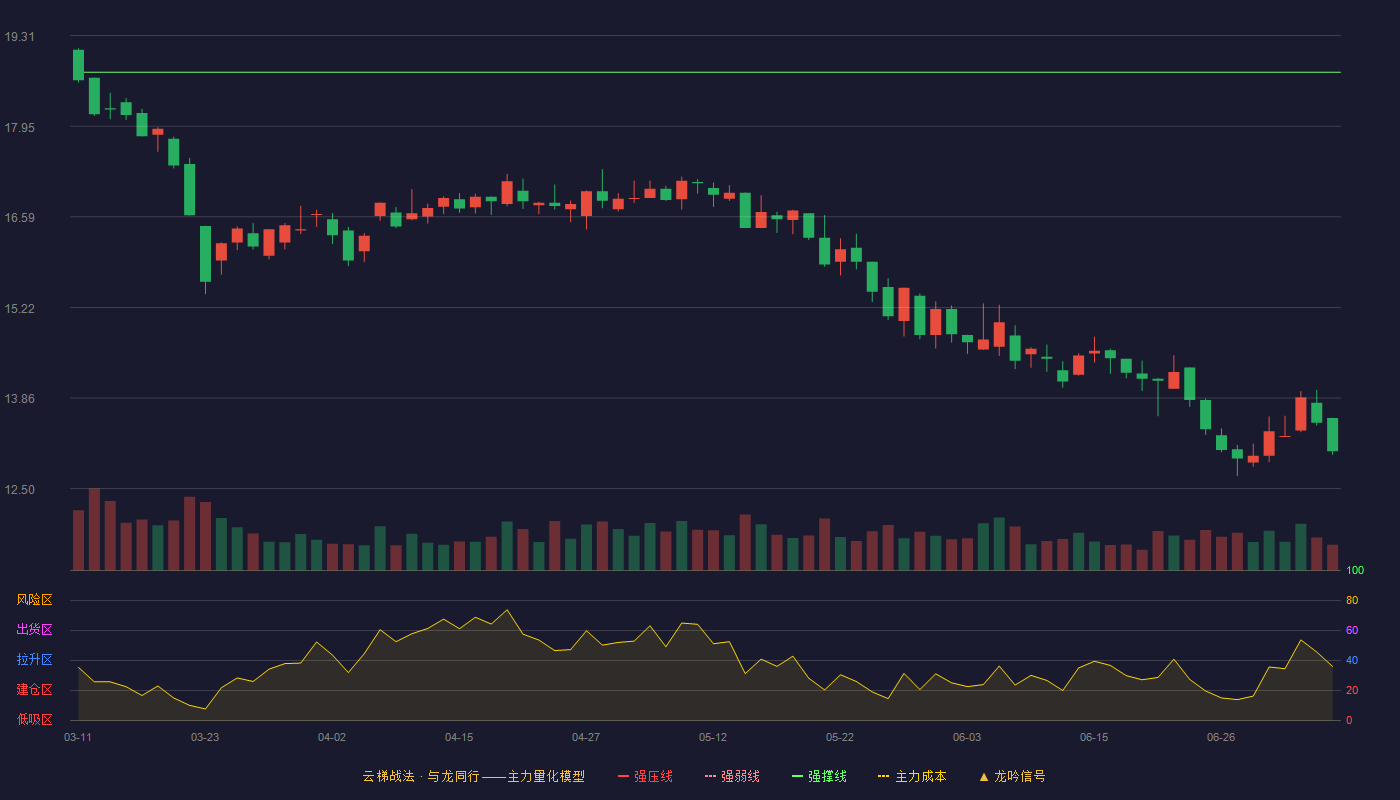The width and height of the screenshot is (1400, 800).
Task: Click the red 强压线 legend line marker
Action: [623, 776]
